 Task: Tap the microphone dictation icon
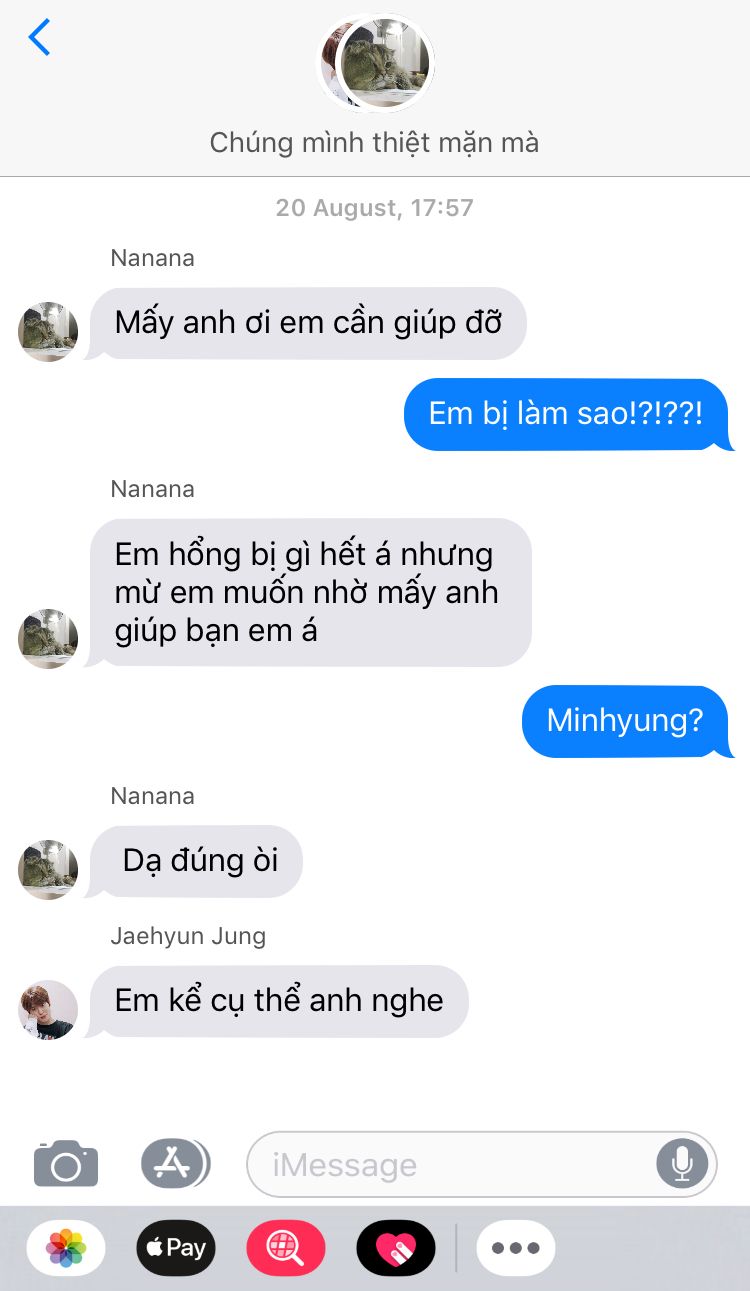click(682, 1164)
